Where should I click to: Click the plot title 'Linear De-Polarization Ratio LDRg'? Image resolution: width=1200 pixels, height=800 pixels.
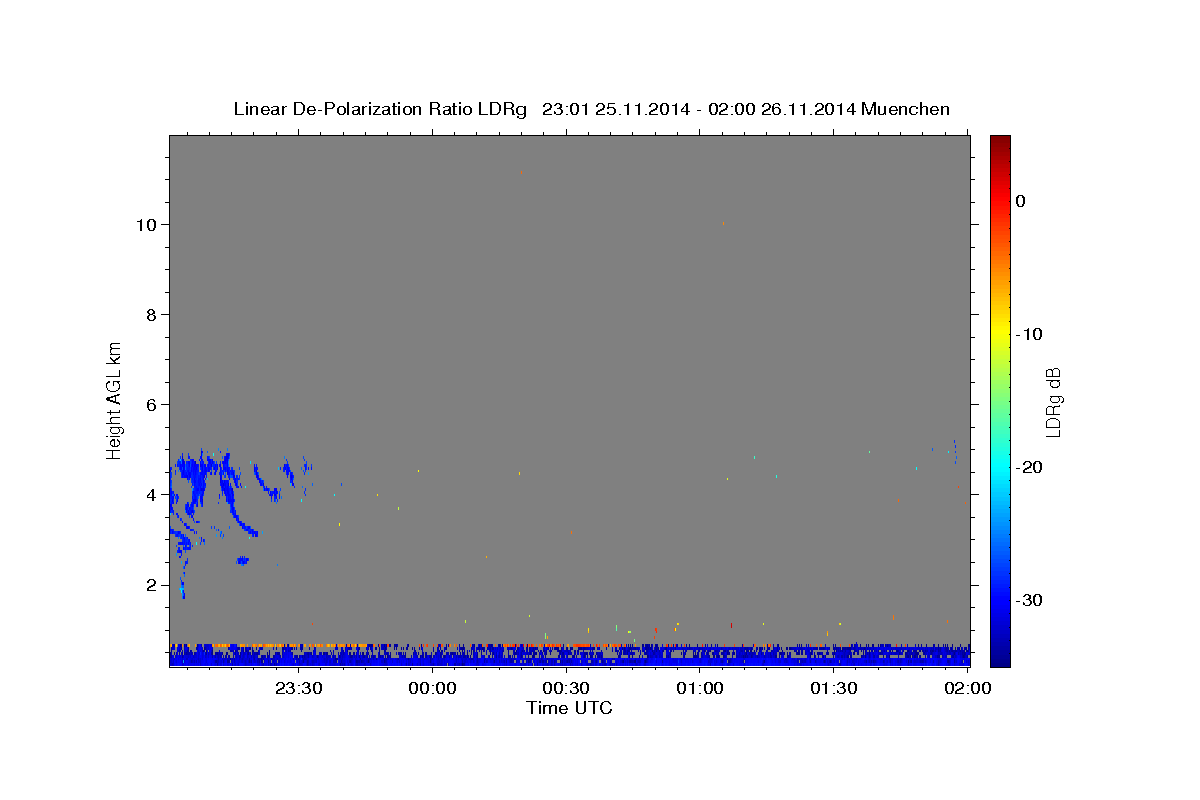click(379, 109)
